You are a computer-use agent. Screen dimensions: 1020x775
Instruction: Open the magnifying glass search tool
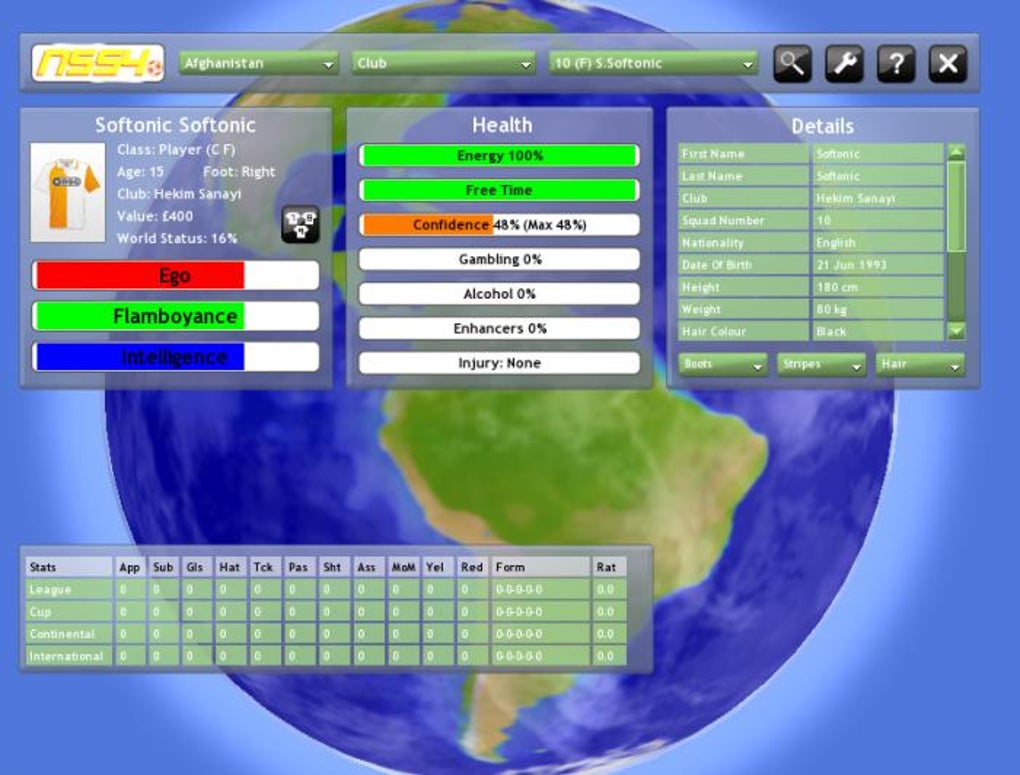[792, 64]
